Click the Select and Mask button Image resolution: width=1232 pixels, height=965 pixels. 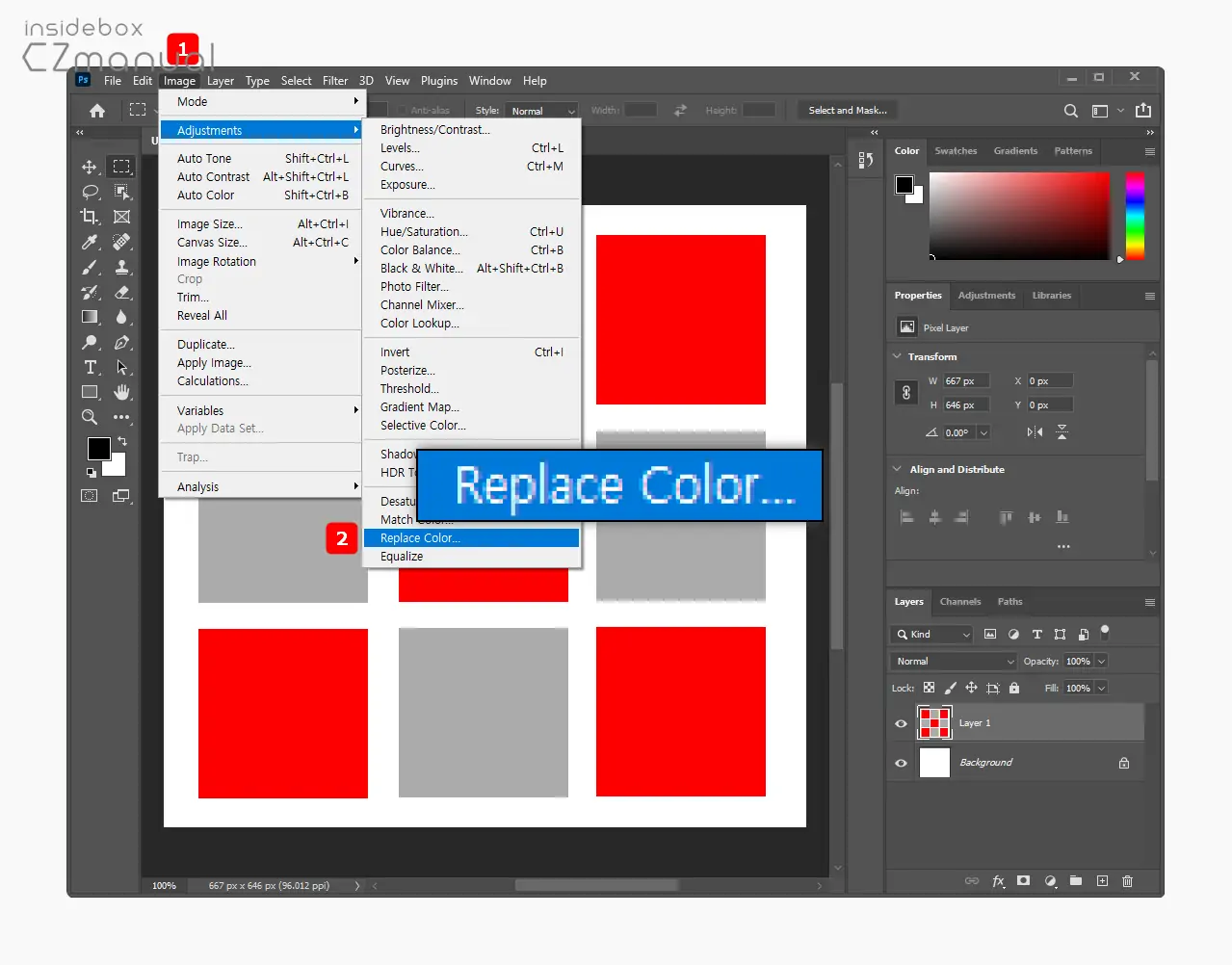pyautogui.click(x=848, y=111)
